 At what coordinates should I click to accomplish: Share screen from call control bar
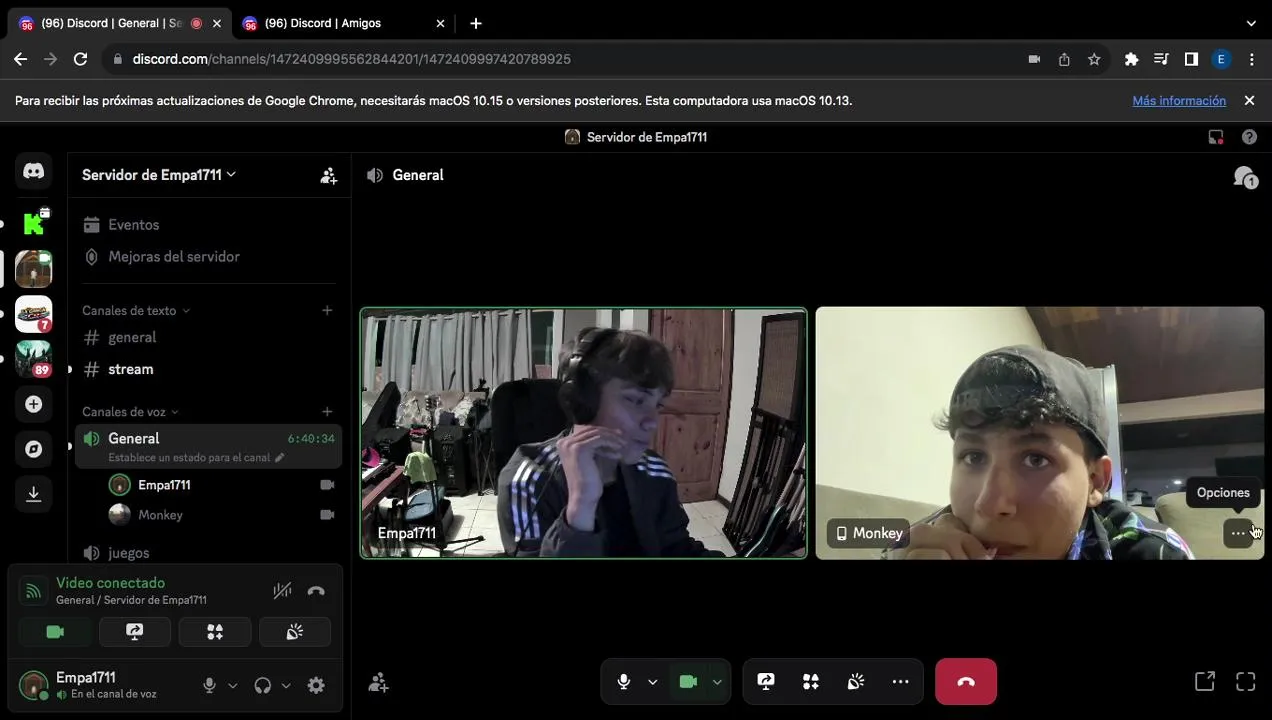tap(766, 682)
